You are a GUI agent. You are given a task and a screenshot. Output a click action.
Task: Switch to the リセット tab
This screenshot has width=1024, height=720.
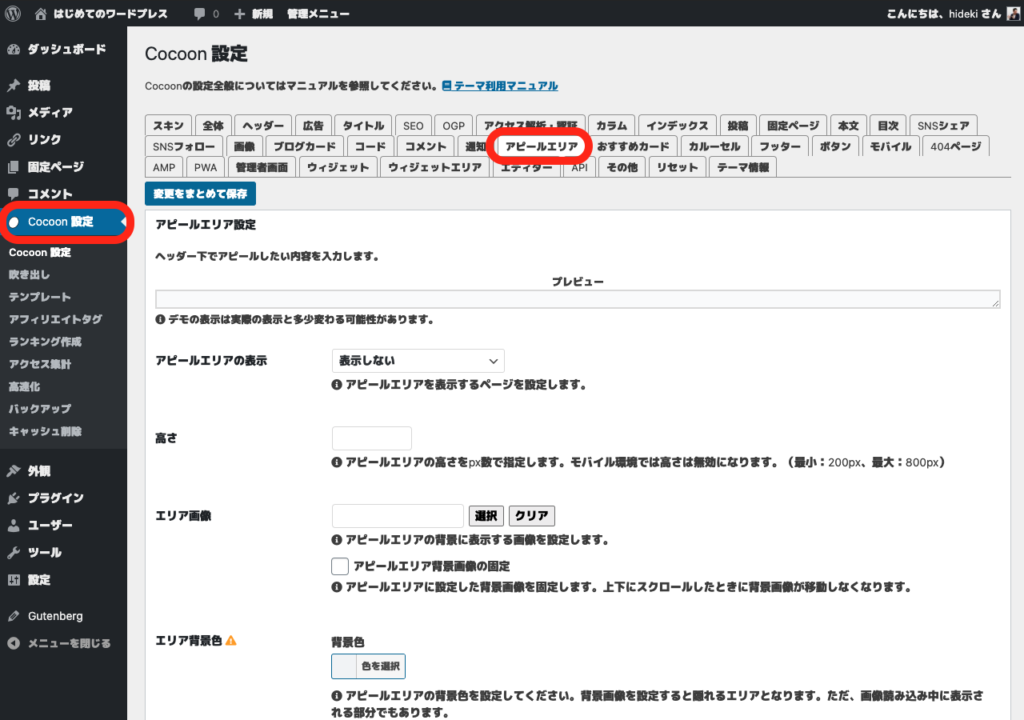tap(677, 167)
